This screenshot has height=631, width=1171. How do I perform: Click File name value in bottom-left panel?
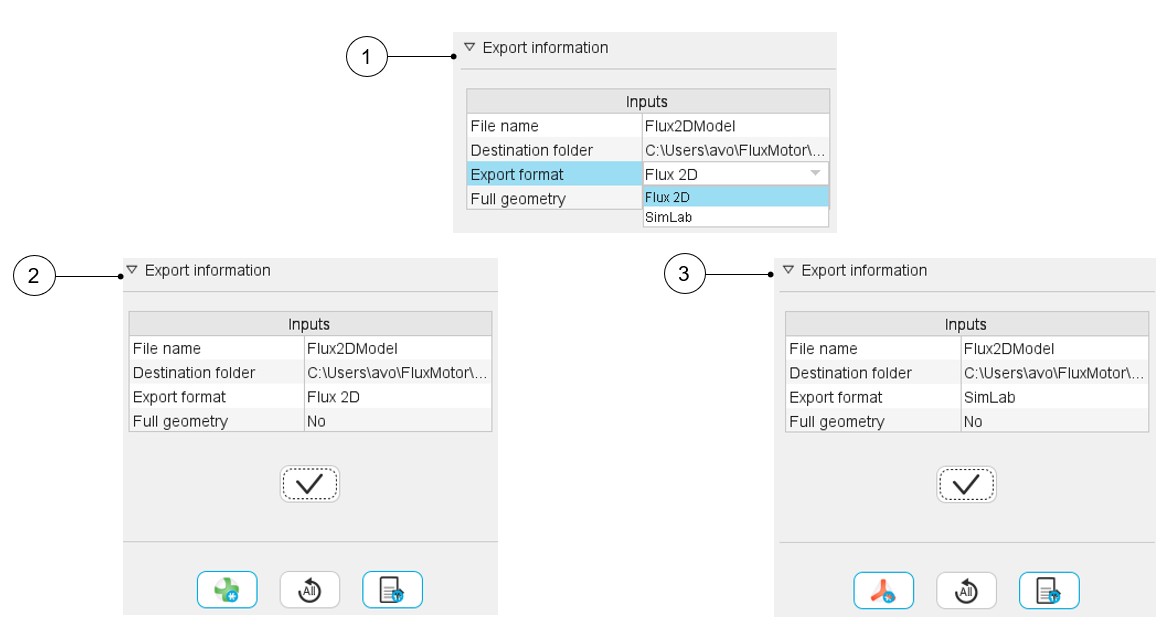(397, 348)
